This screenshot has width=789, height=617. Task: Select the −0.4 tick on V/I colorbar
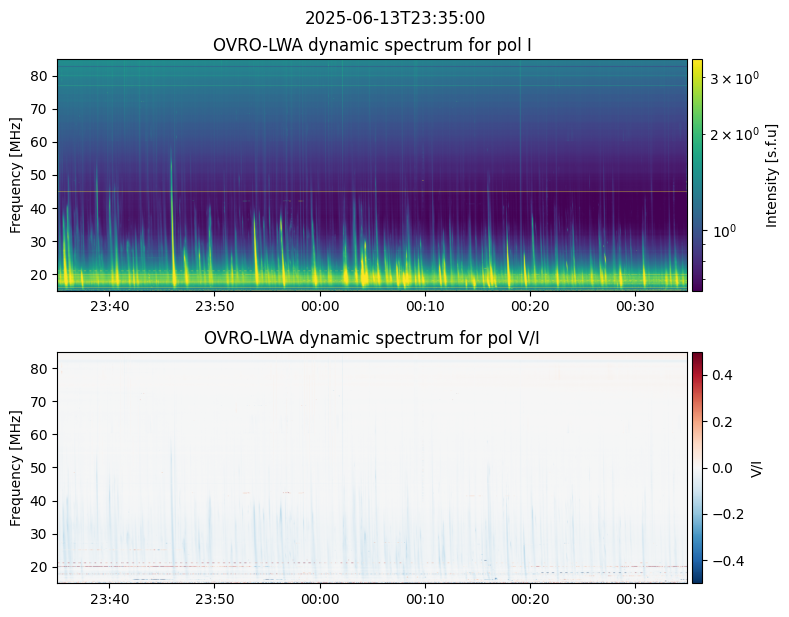pos(727,560)
